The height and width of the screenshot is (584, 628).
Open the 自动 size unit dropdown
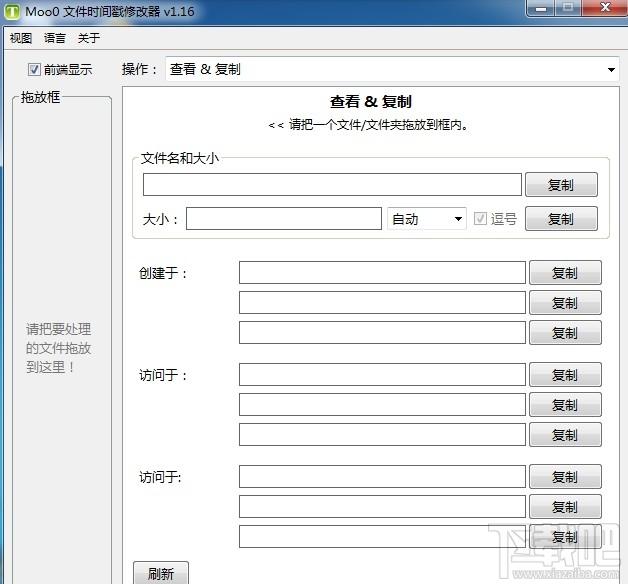click(427, 219)
